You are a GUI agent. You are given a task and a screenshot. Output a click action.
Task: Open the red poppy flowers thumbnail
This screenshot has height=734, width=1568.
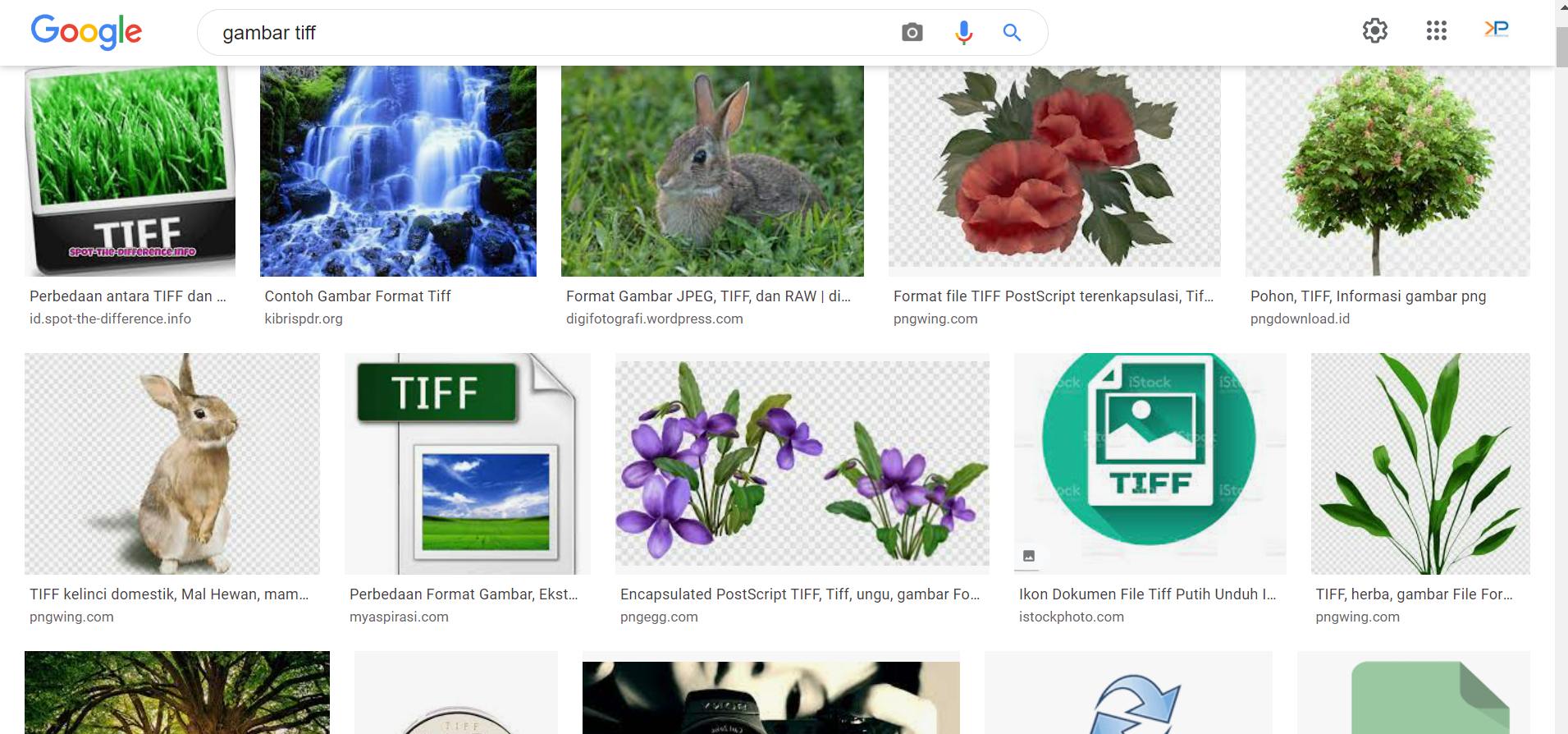(1054, 171)
